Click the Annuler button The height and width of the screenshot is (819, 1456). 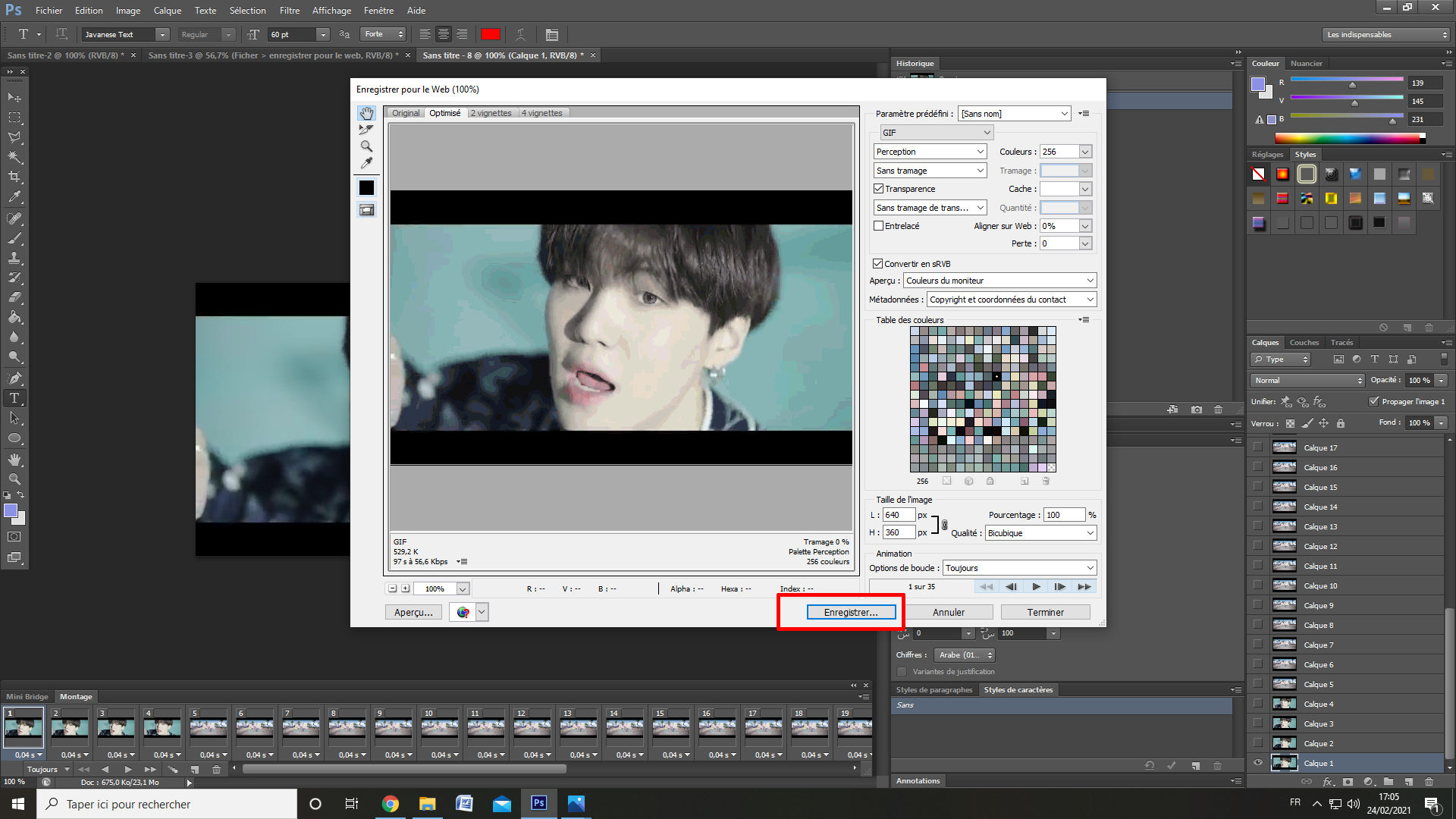pos(948,612)
